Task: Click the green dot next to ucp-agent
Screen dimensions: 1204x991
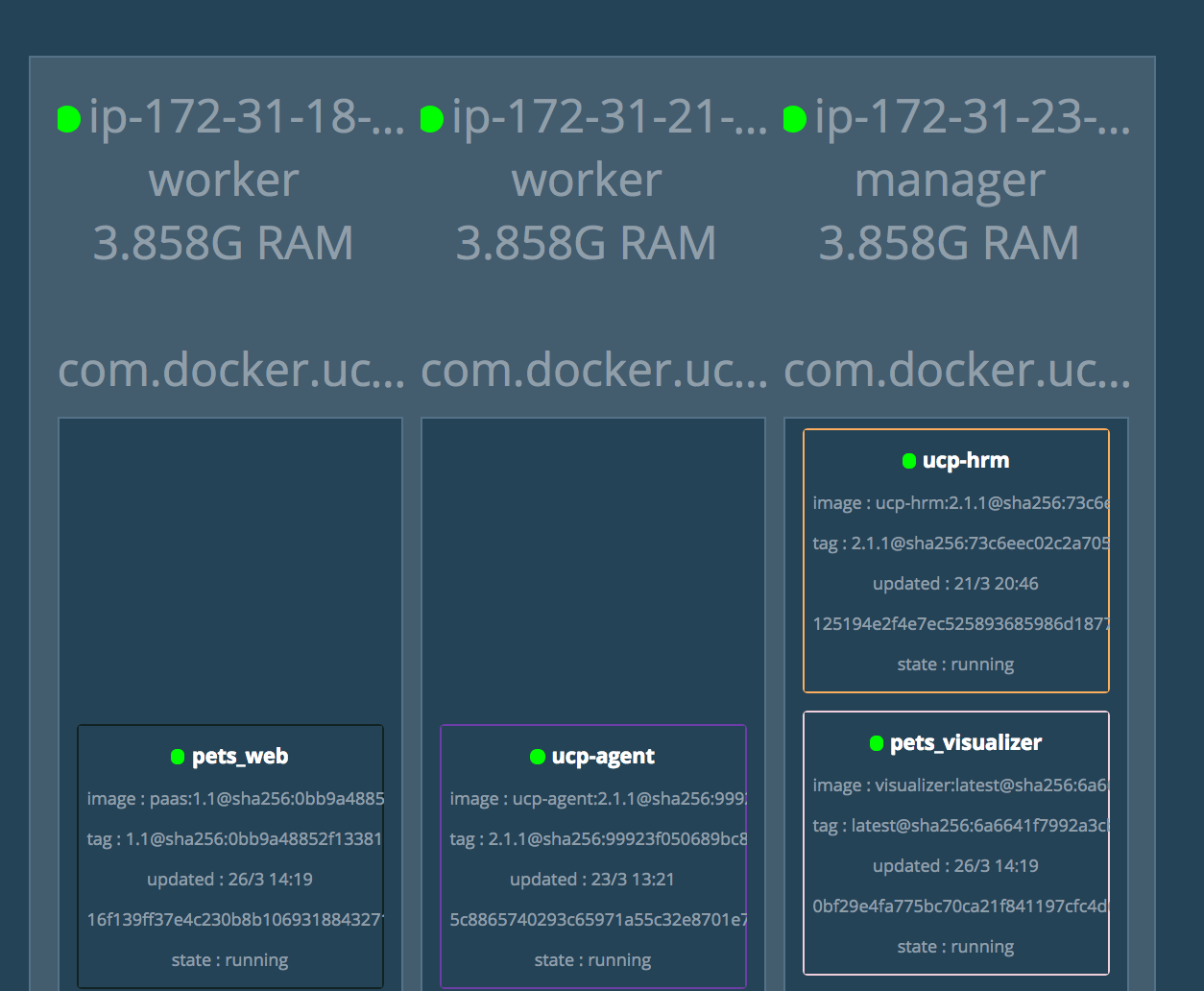Action: tap(538, 757)
